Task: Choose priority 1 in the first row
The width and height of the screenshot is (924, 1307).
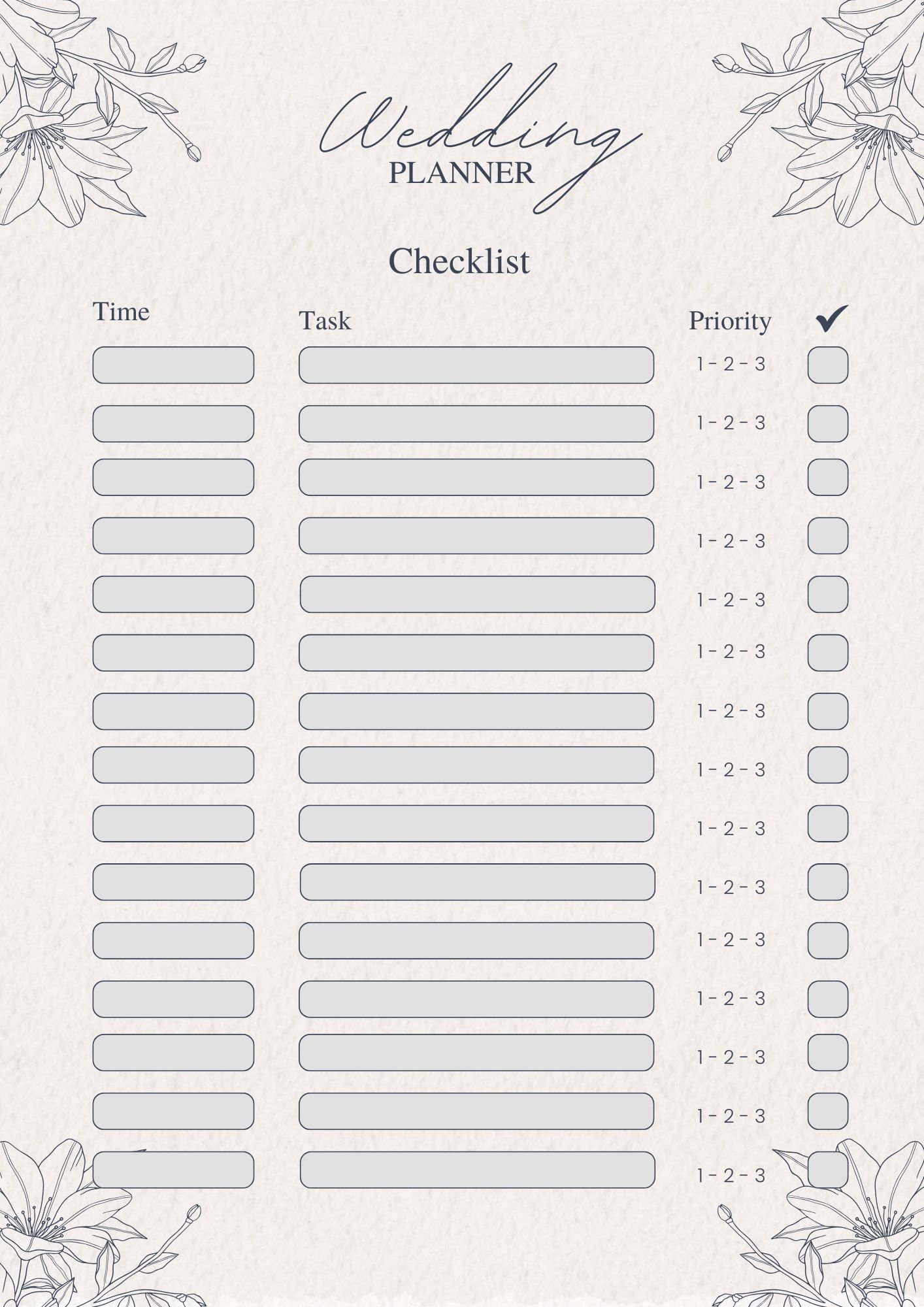Action: pyautogui.click(x=701, y=365)
